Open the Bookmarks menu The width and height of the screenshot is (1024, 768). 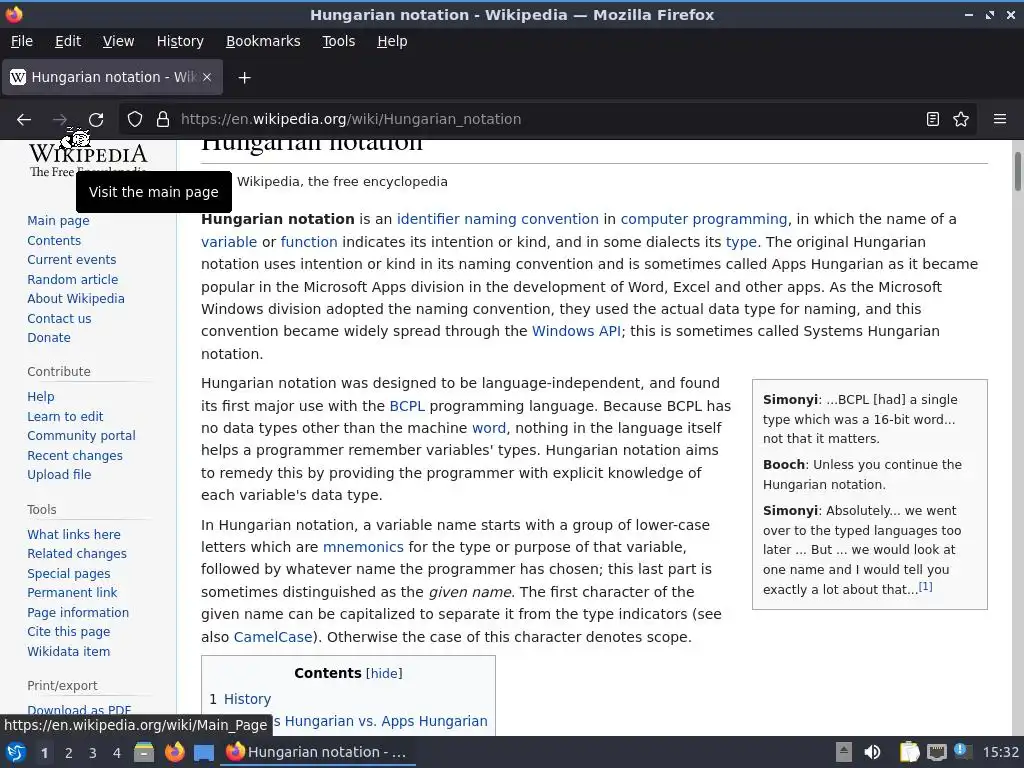pos(263,41)
